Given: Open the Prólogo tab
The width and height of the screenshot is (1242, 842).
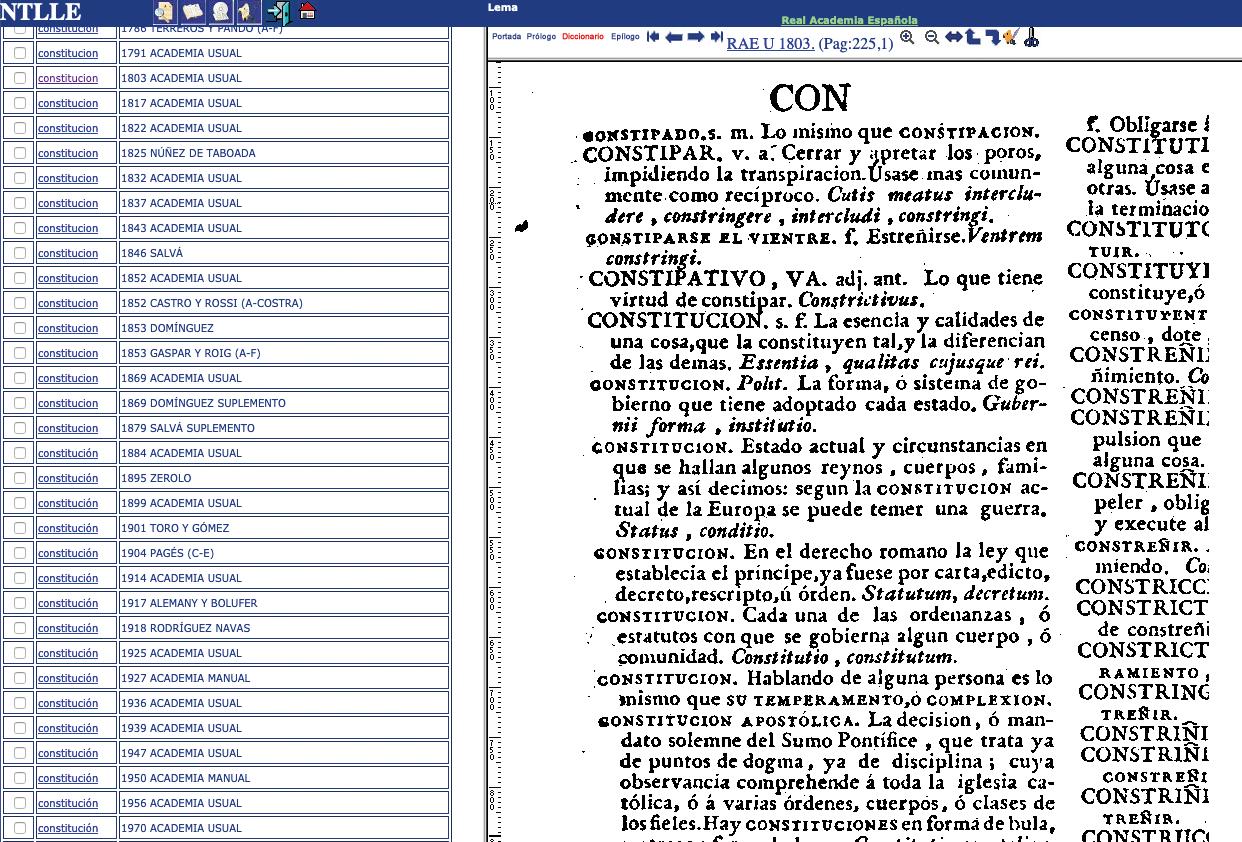Looking at the screenshot, I should click(x=541, y=37).
